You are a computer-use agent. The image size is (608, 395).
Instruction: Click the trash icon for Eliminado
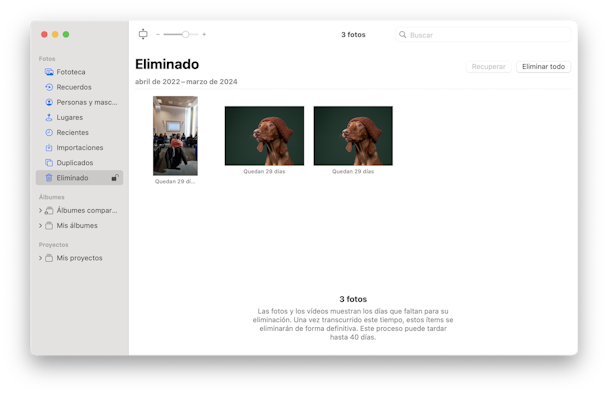49,178
